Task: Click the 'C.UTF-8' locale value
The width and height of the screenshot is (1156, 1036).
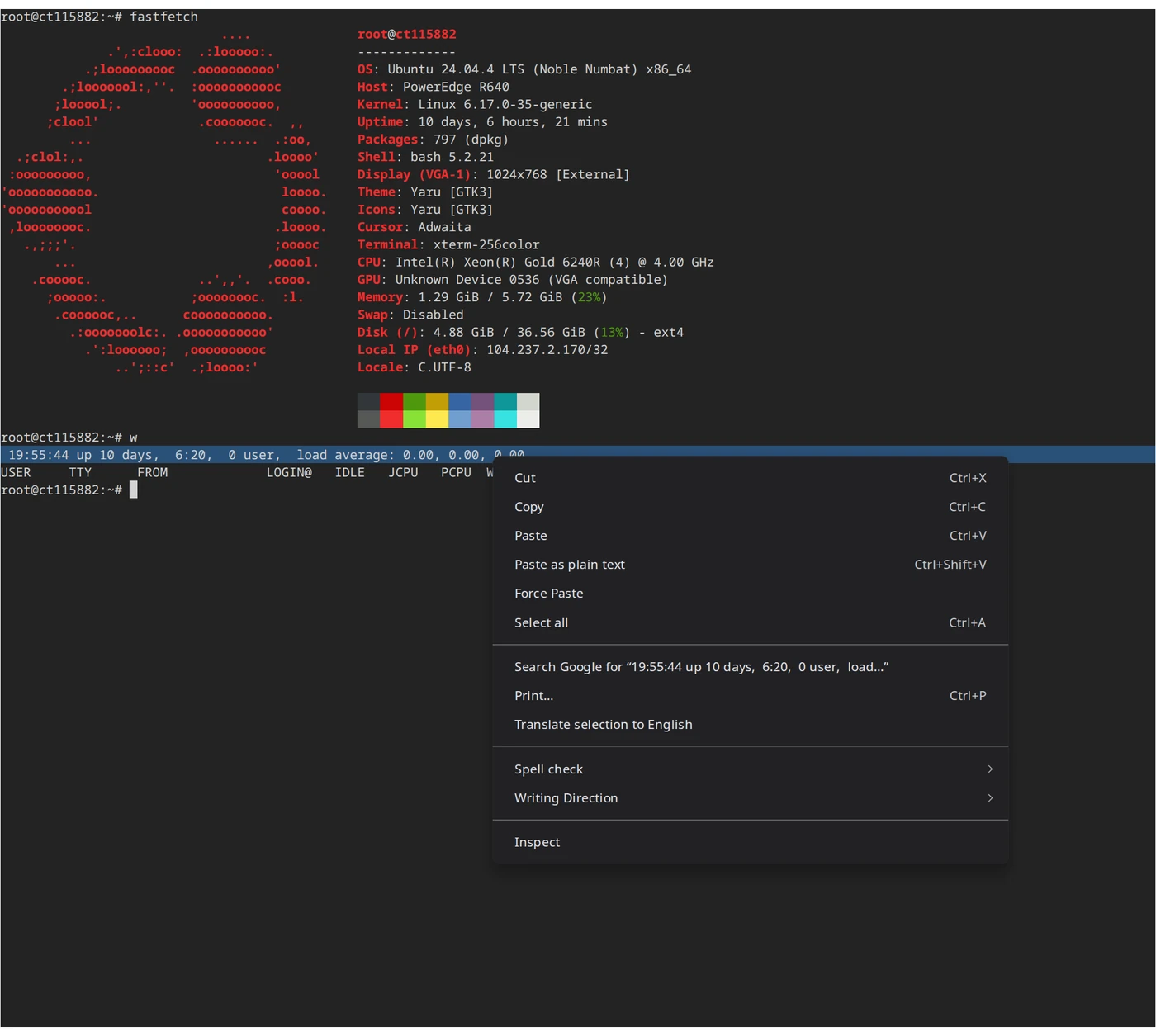Action: [x=444, y=367]
